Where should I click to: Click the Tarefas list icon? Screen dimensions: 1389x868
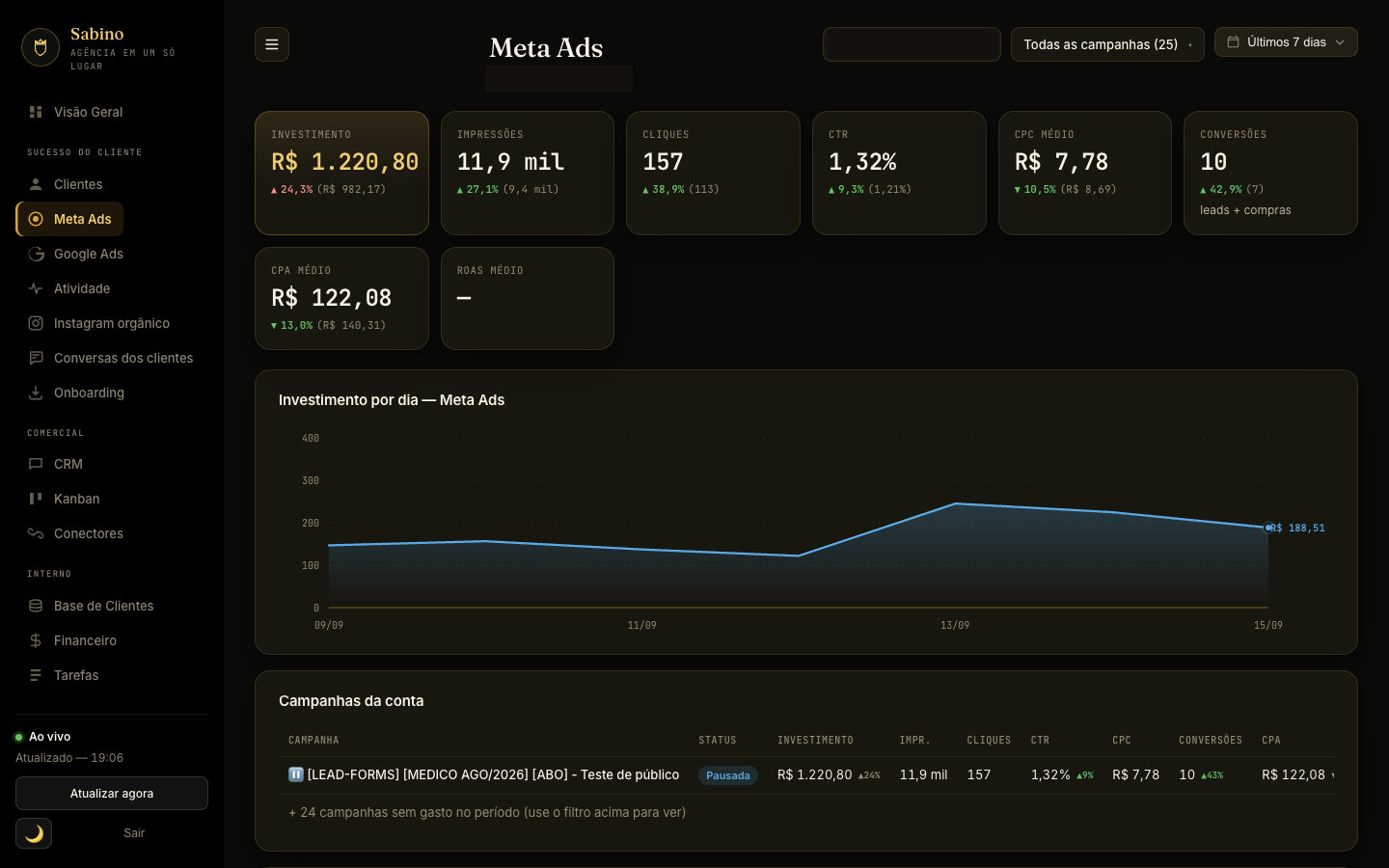click(36, 675)
